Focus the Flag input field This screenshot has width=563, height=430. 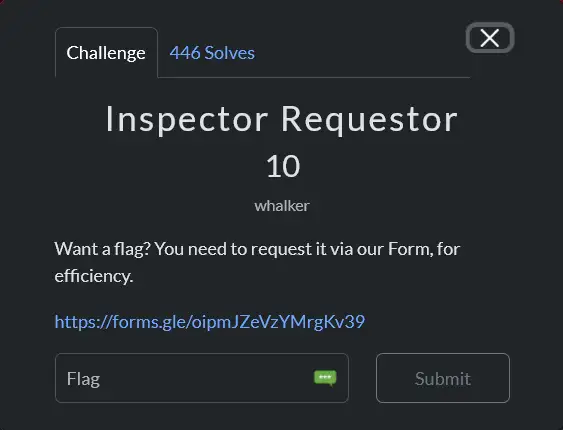(x=202, y=378)
